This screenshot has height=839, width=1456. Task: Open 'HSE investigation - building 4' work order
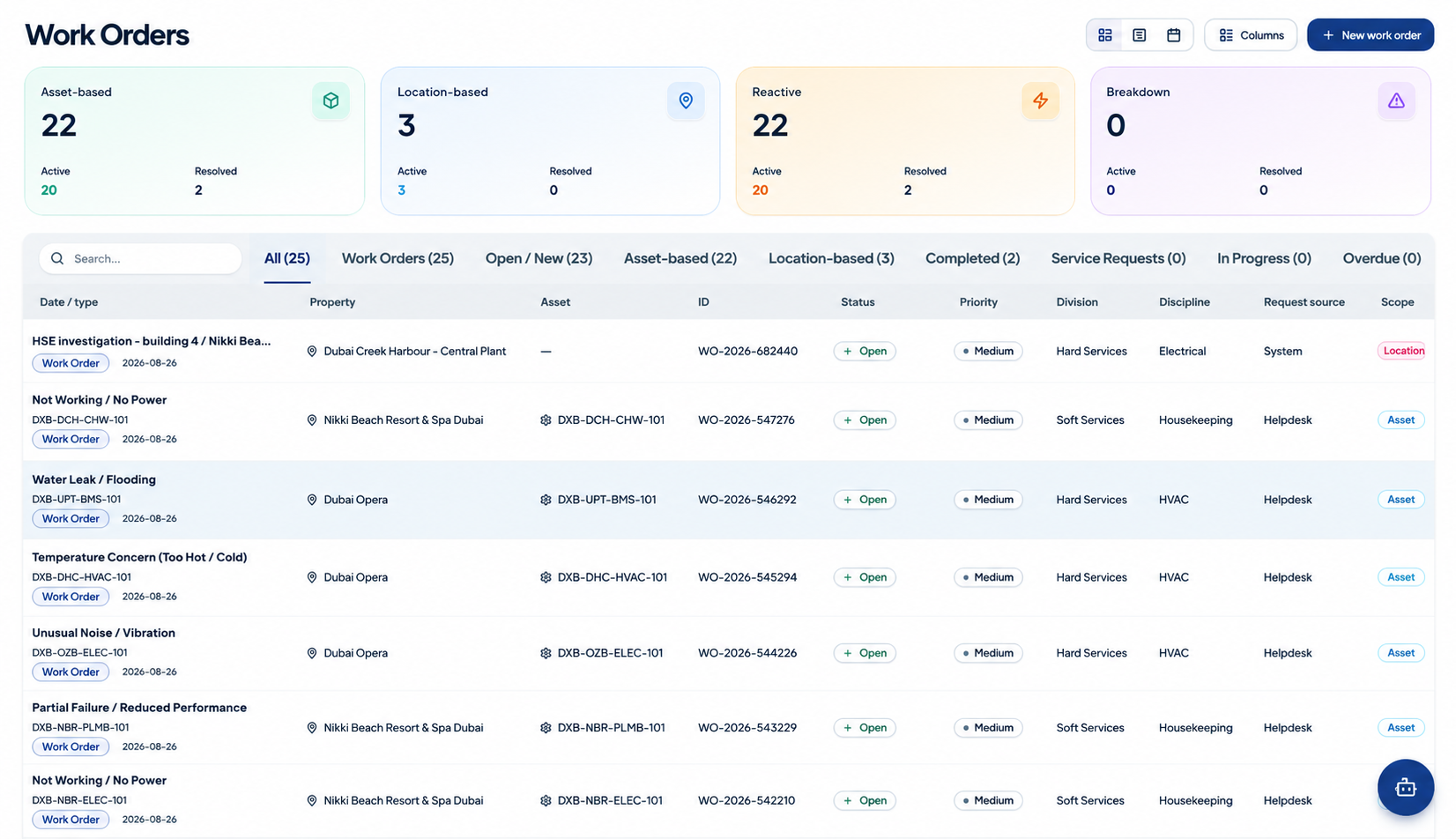click(152, 341)
